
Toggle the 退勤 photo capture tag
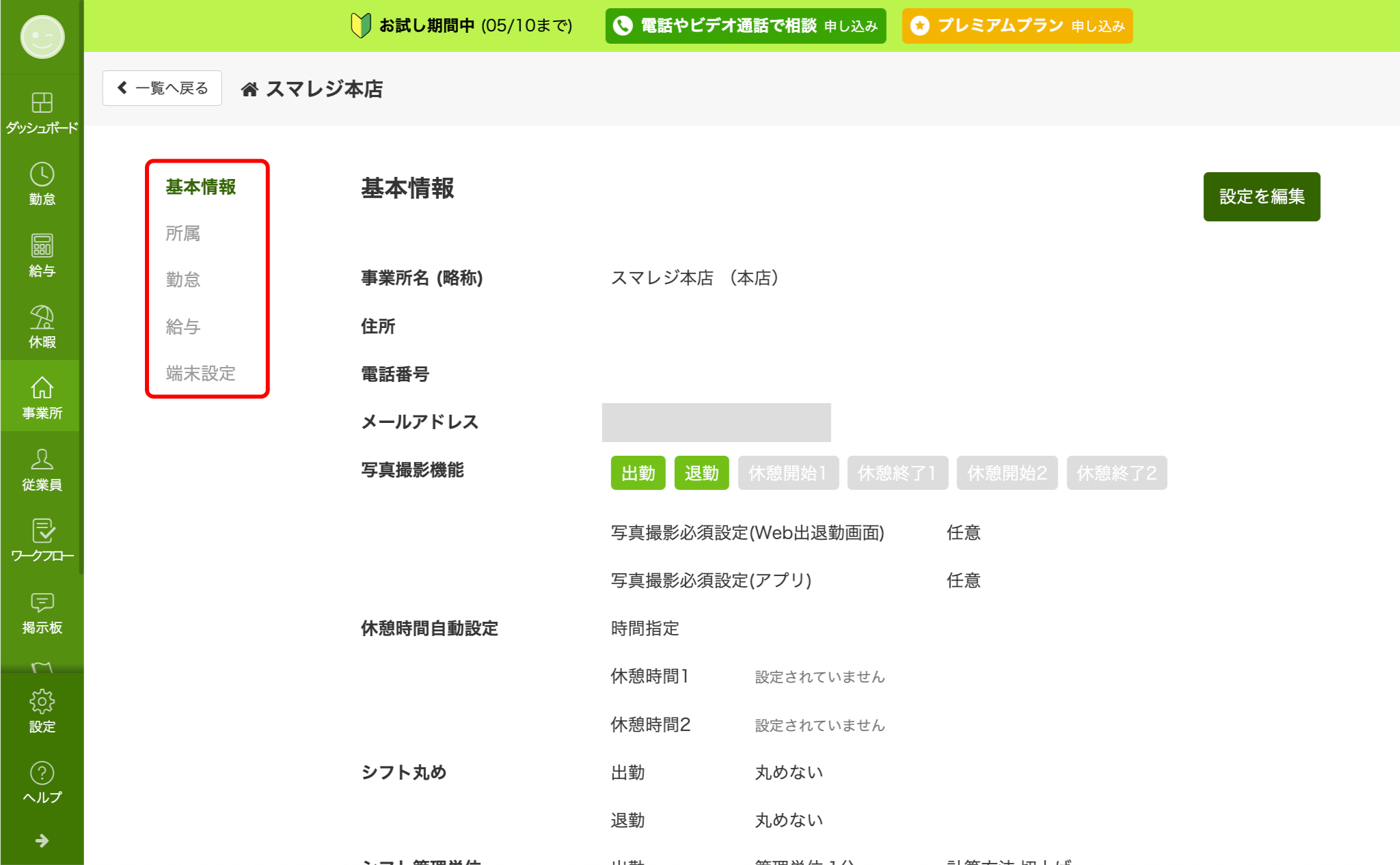click(x=701, y=473)
